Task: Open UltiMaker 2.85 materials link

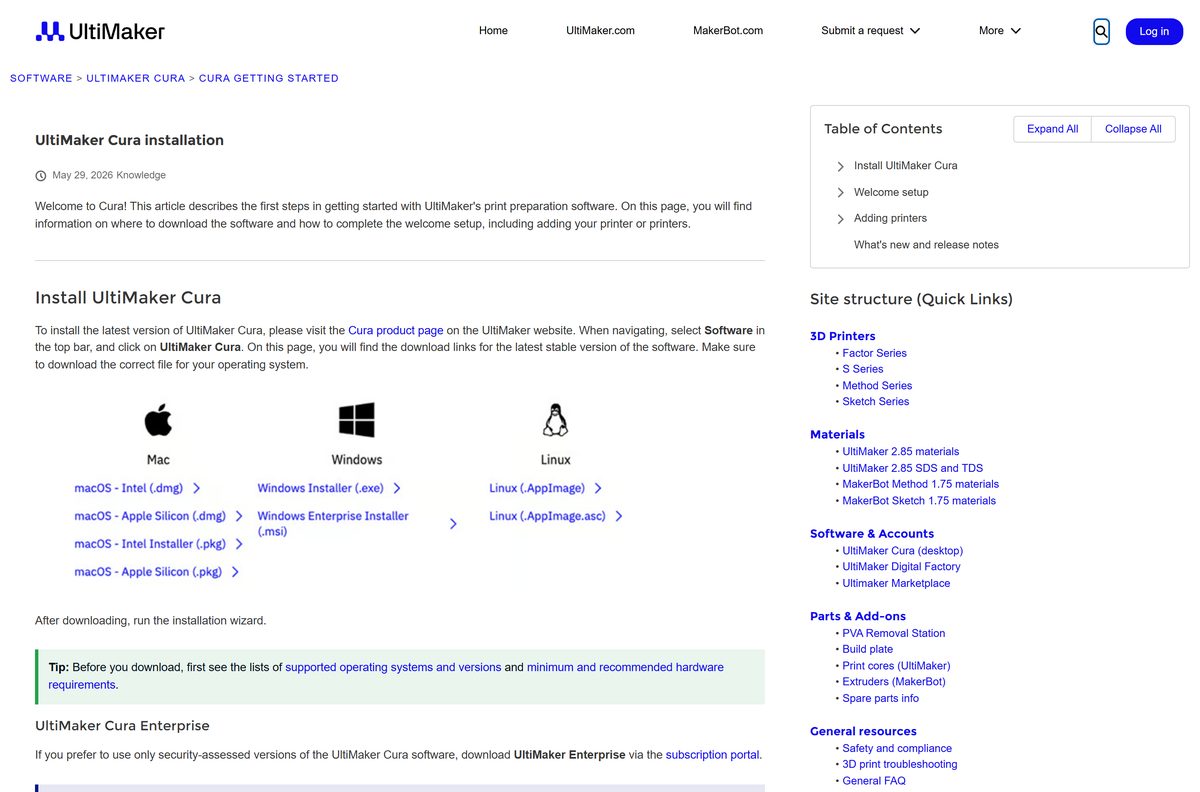Action: [900, 451]
